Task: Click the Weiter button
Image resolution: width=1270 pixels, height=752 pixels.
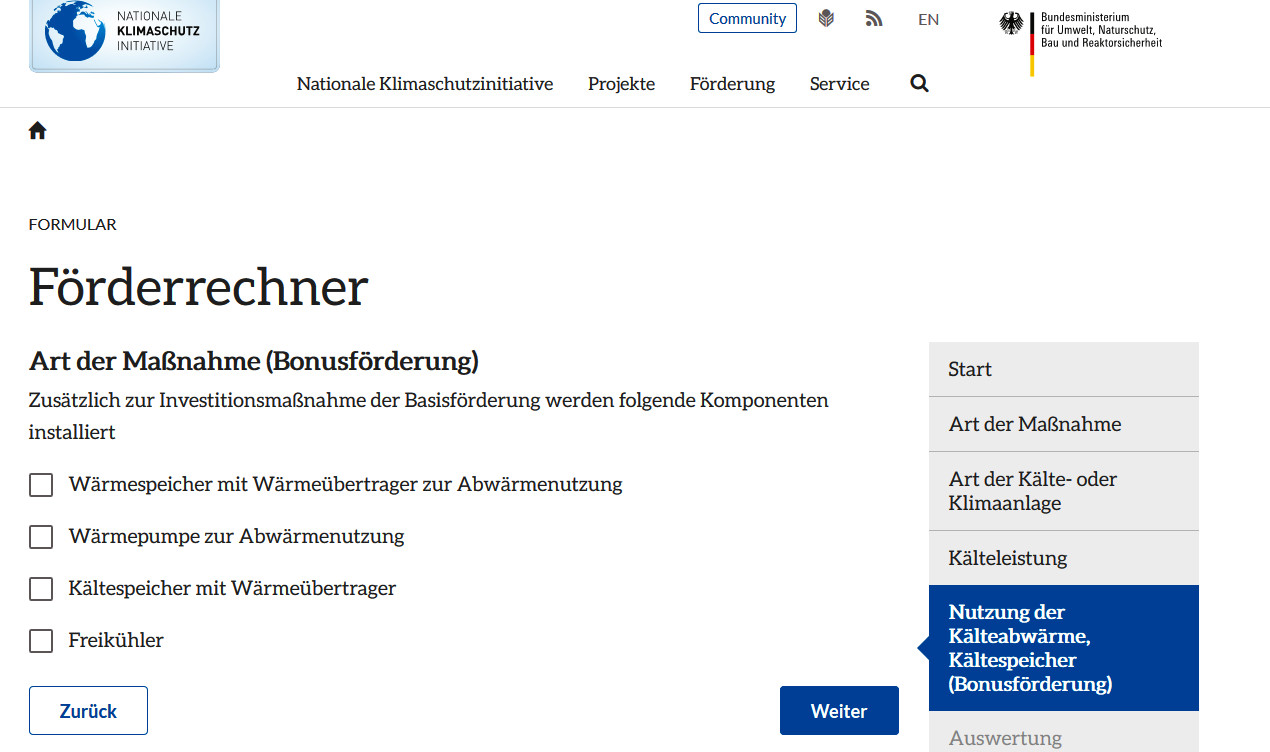Action: 839,711
